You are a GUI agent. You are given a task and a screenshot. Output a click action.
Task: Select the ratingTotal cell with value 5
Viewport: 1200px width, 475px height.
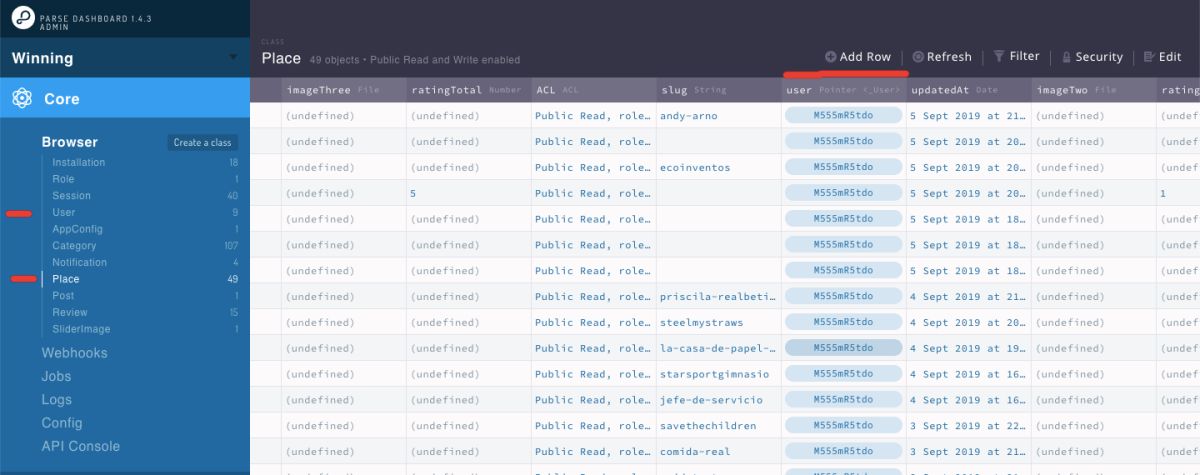pos(469,194)
